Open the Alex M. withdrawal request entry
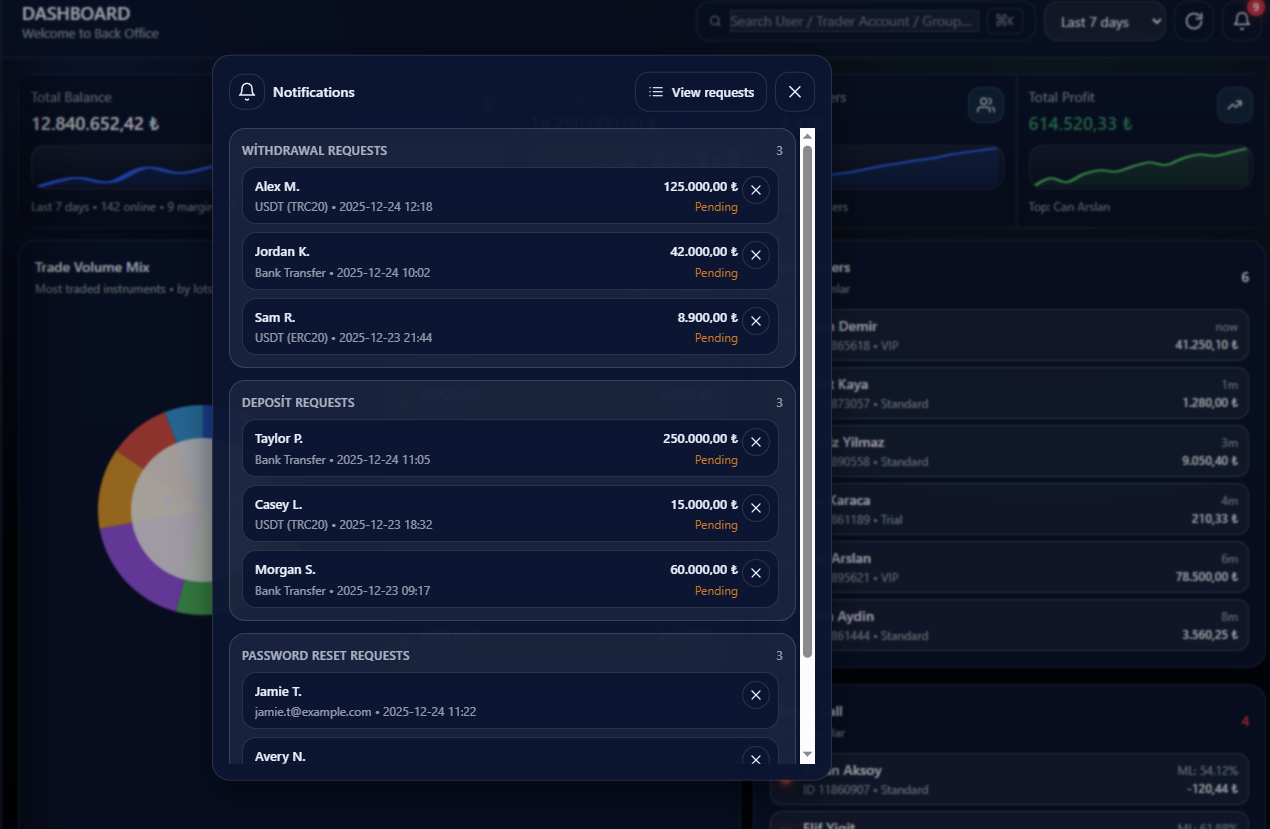This screenshot has width=1270, height=829. coord(450,196)
